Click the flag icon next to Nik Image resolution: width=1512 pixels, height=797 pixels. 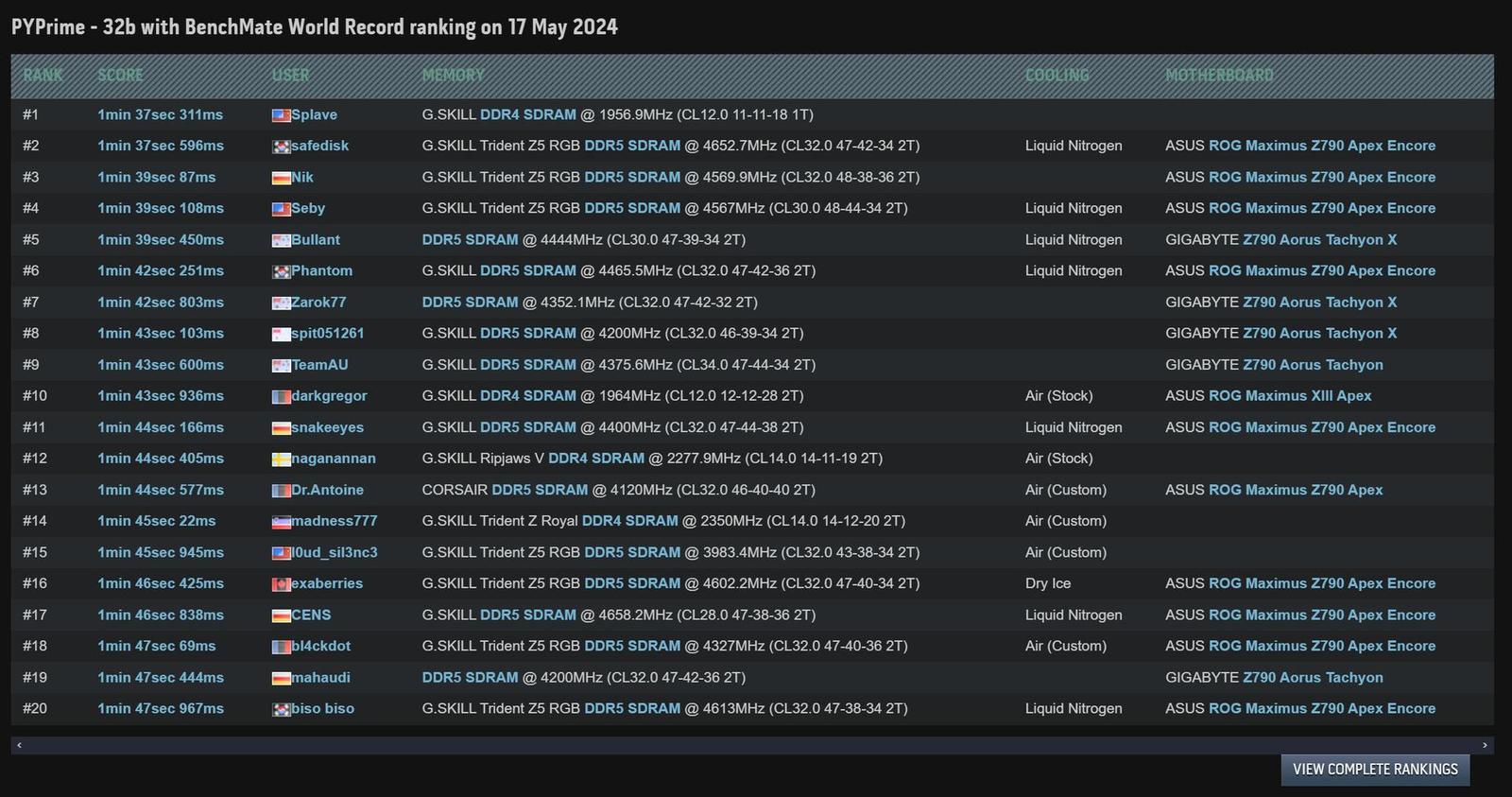click(281, 178)
